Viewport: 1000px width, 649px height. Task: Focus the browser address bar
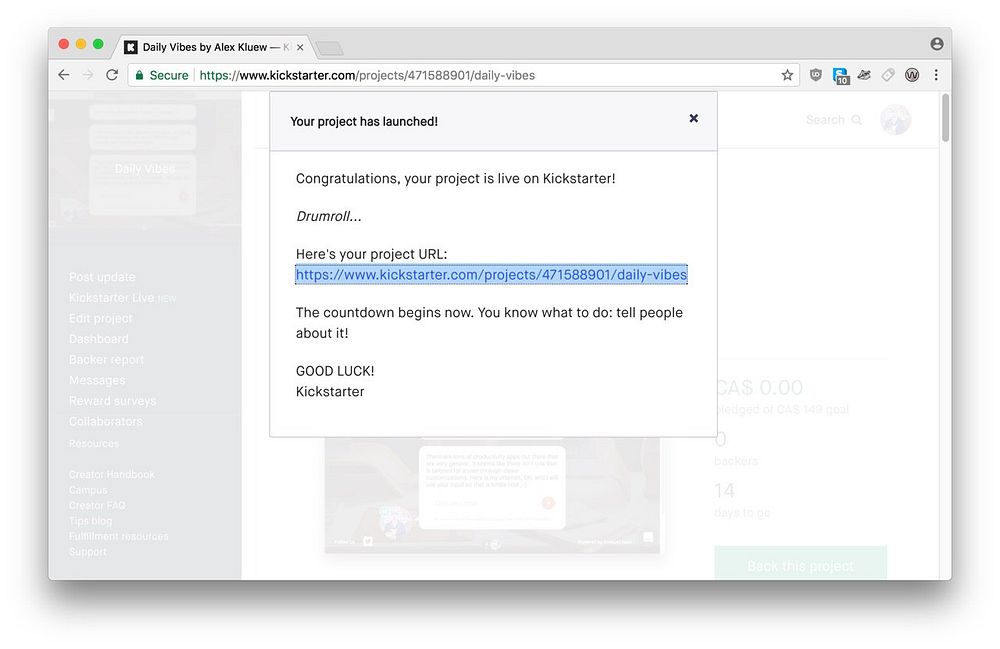coord(463,75)
